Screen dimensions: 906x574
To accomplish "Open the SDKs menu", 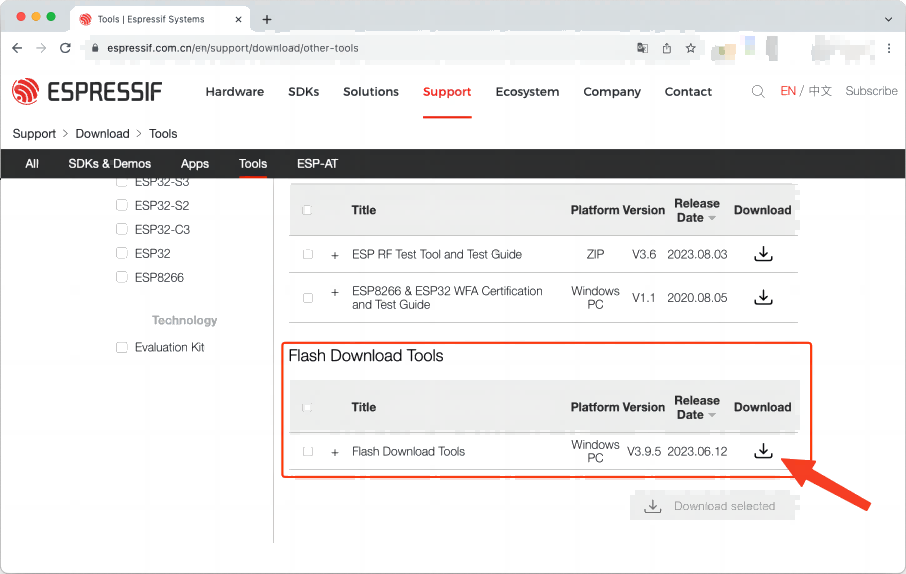I will coord(303,91).
